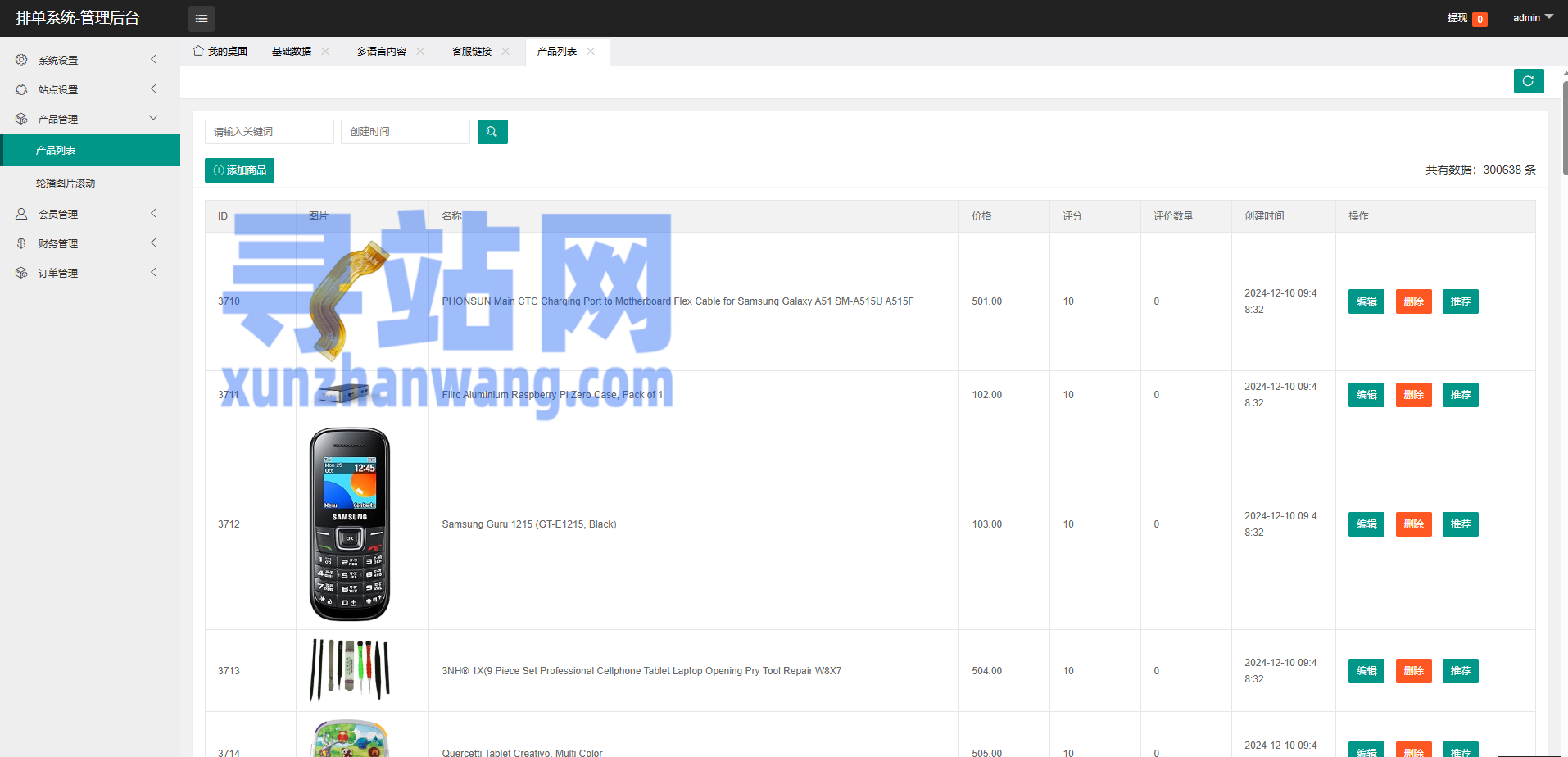Screen dimensions: 1568x757
Task: Toggle the sidebar with the hamburger menu icon
Action: point(202,18)
